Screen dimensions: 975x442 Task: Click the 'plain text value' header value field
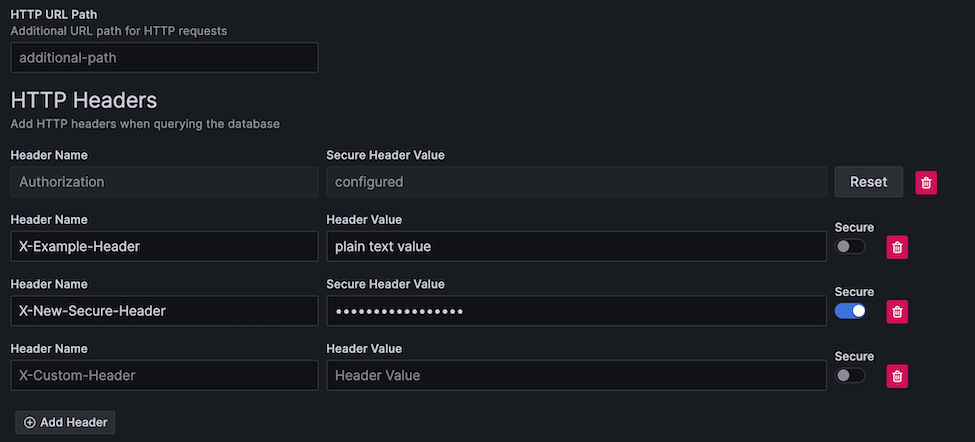pos(576,246)
